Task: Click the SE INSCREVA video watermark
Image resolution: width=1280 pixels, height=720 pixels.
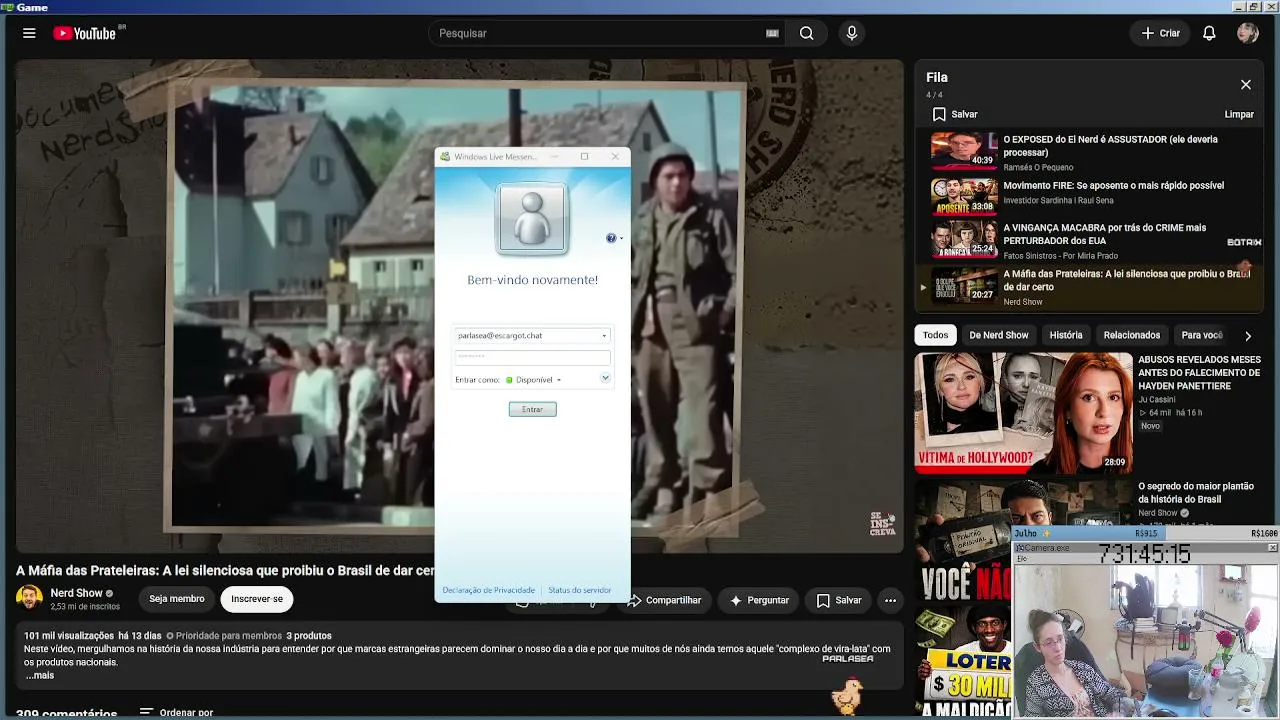Action: click(882, 524)
